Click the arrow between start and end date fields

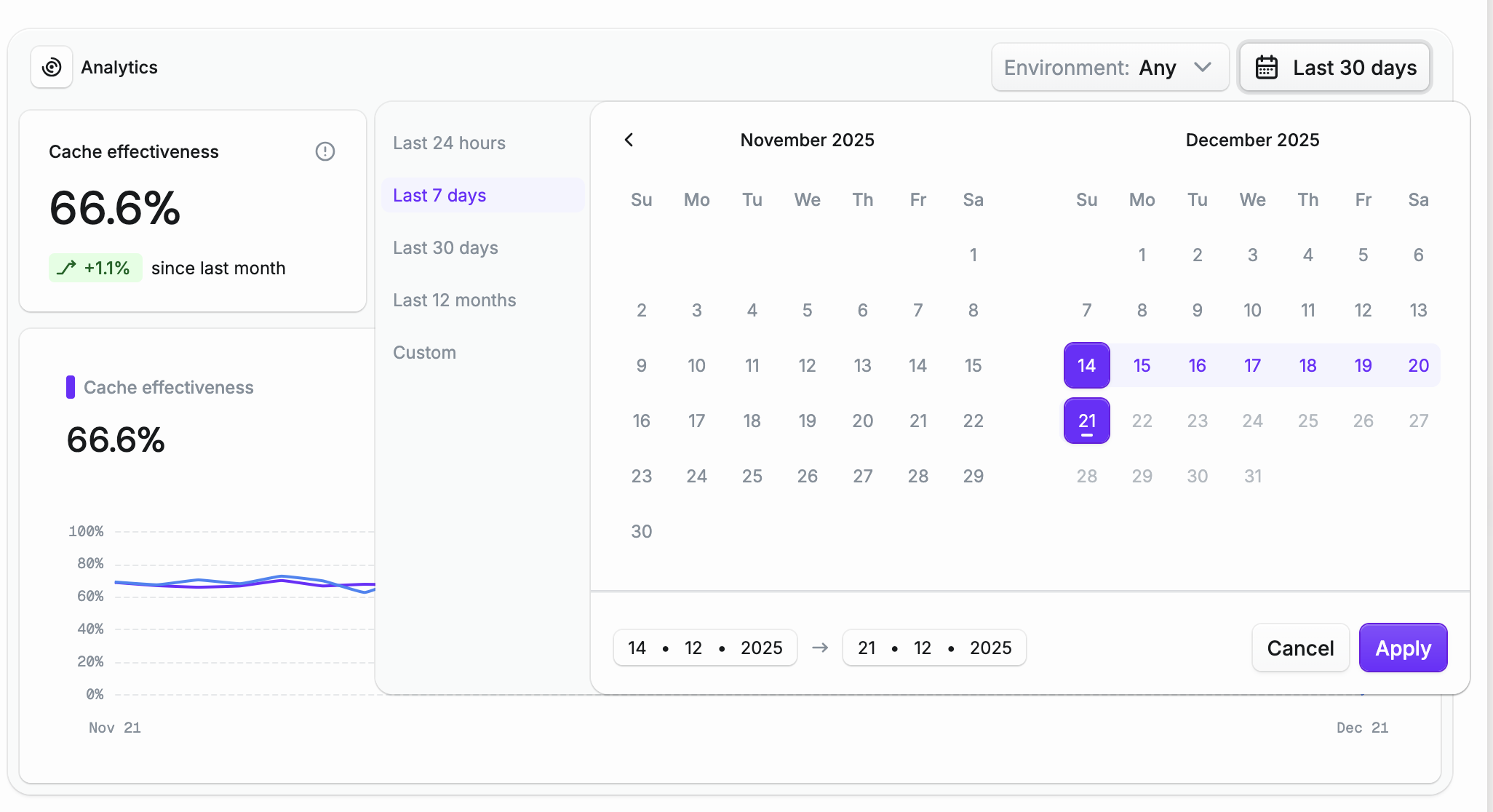(x=819, y=648)
